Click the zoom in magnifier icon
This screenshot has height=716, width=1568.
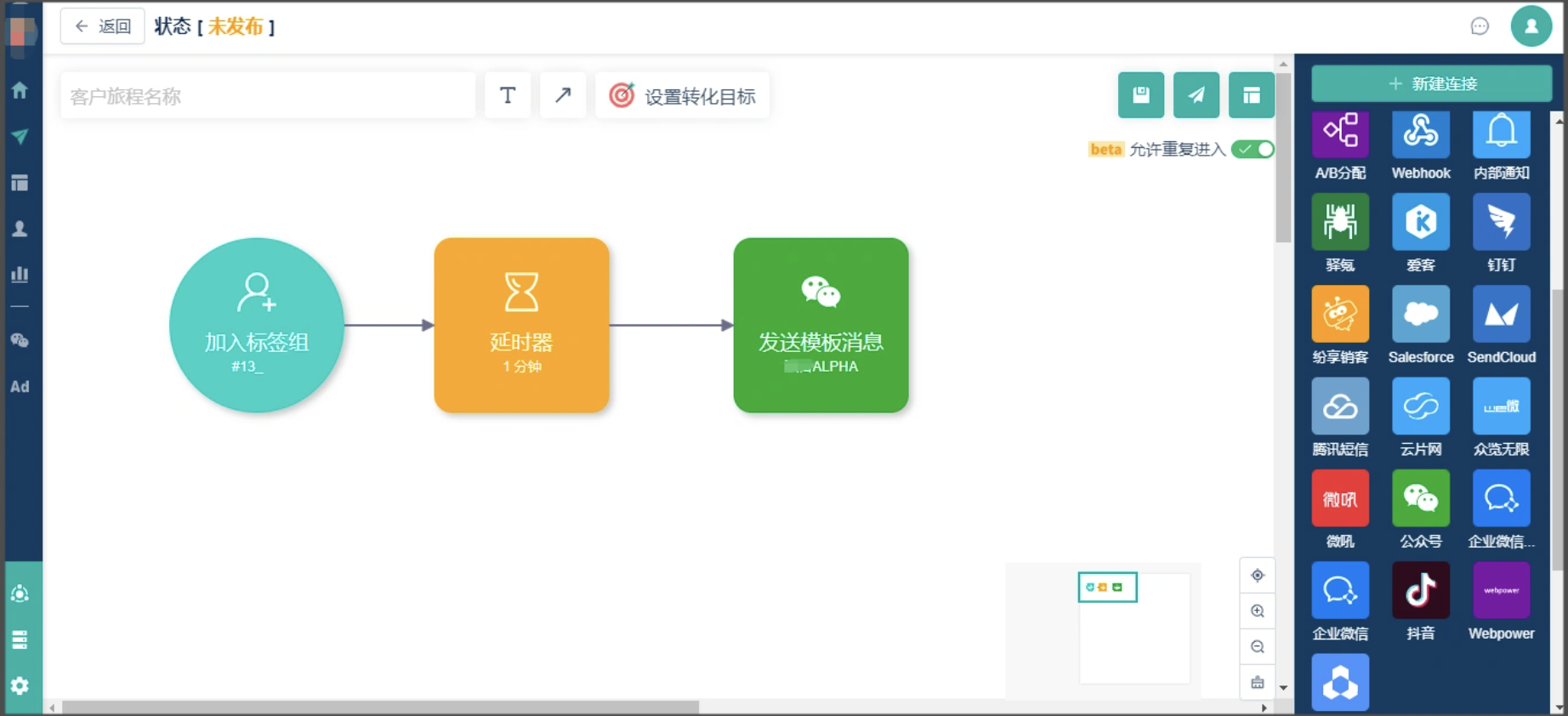coord(1258,611)
